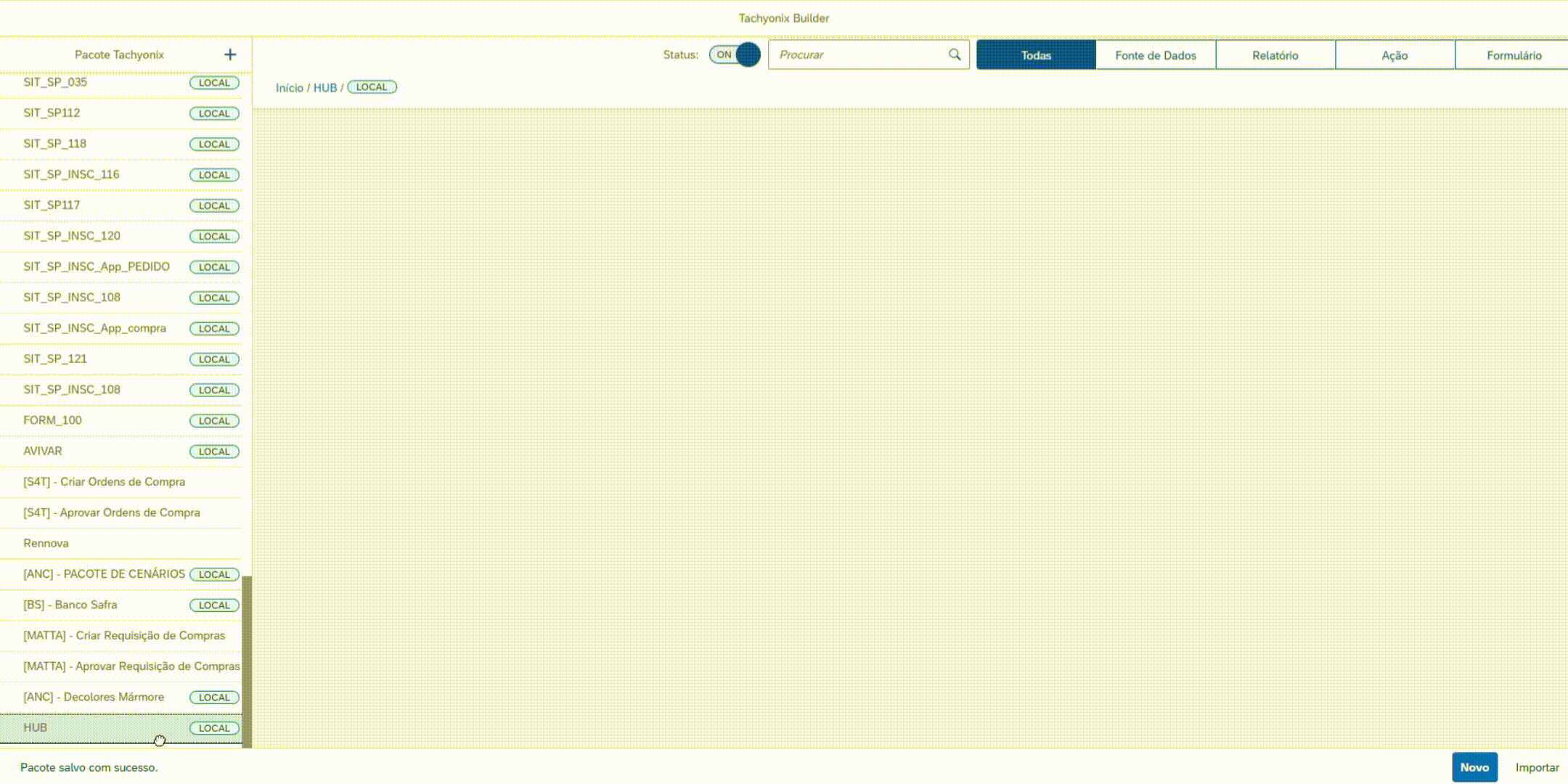Select the Rennova package item
This screenshot has height=784, width=1568.
[x=46, y=543]
